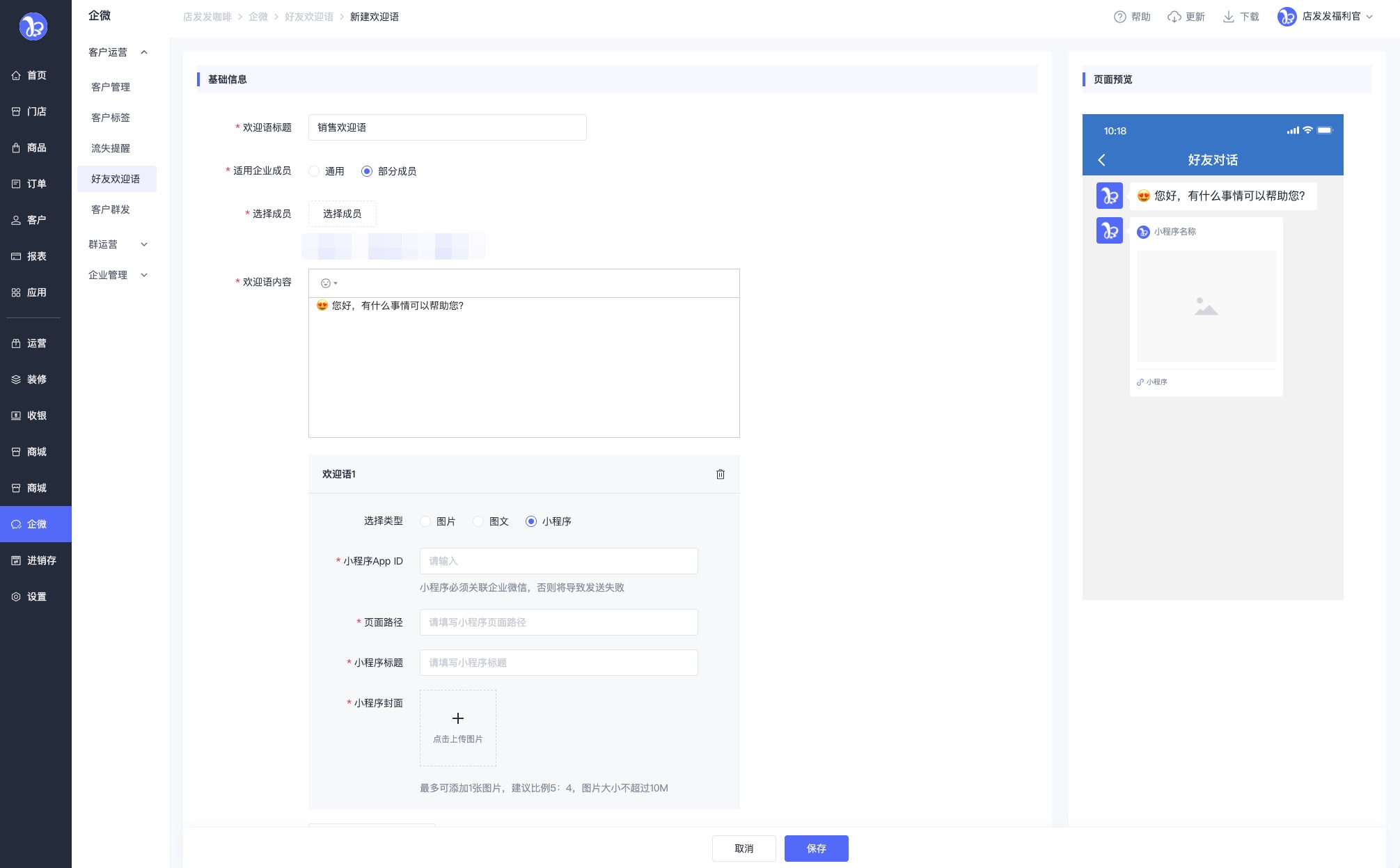Click the 好友欢迎语 breadcrumb link
The image size is (1400, 868).
(x=309, y=17)
